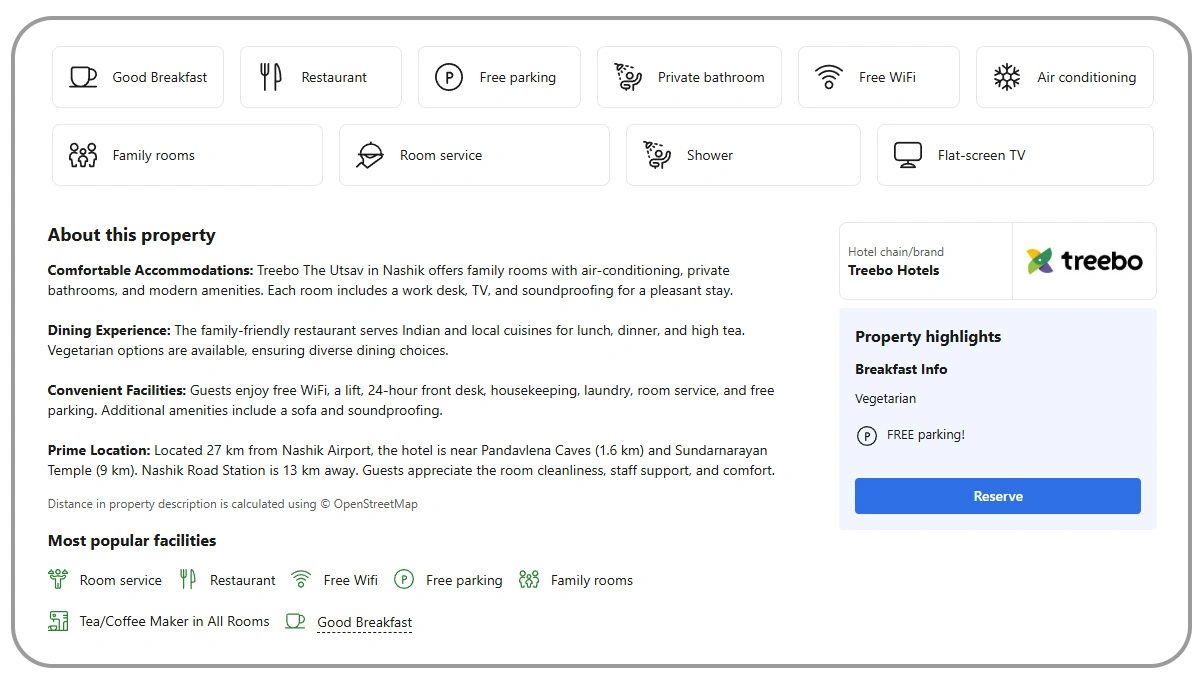Click the Shower amenity icon
This screenshot has width=1202, height=684.
pos(657,154)
